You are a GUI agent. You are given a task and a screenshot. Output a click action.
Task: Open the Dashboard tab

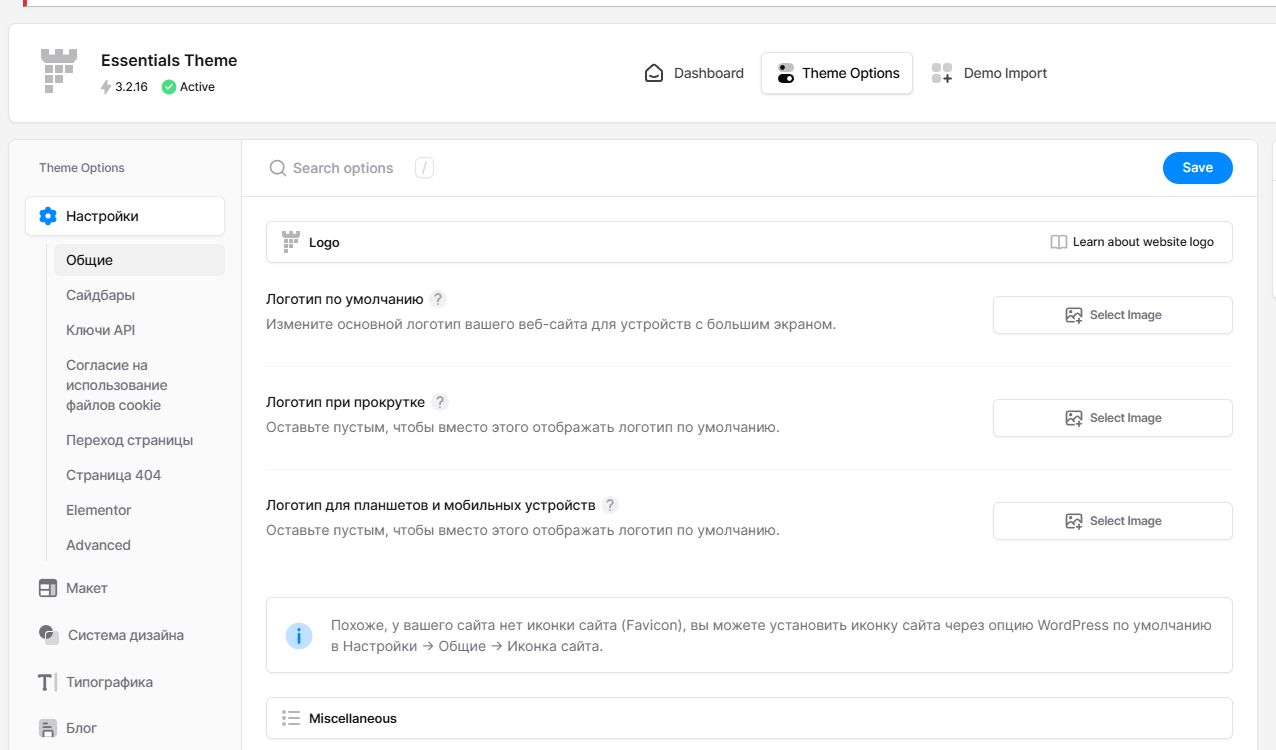coord(694,73)
